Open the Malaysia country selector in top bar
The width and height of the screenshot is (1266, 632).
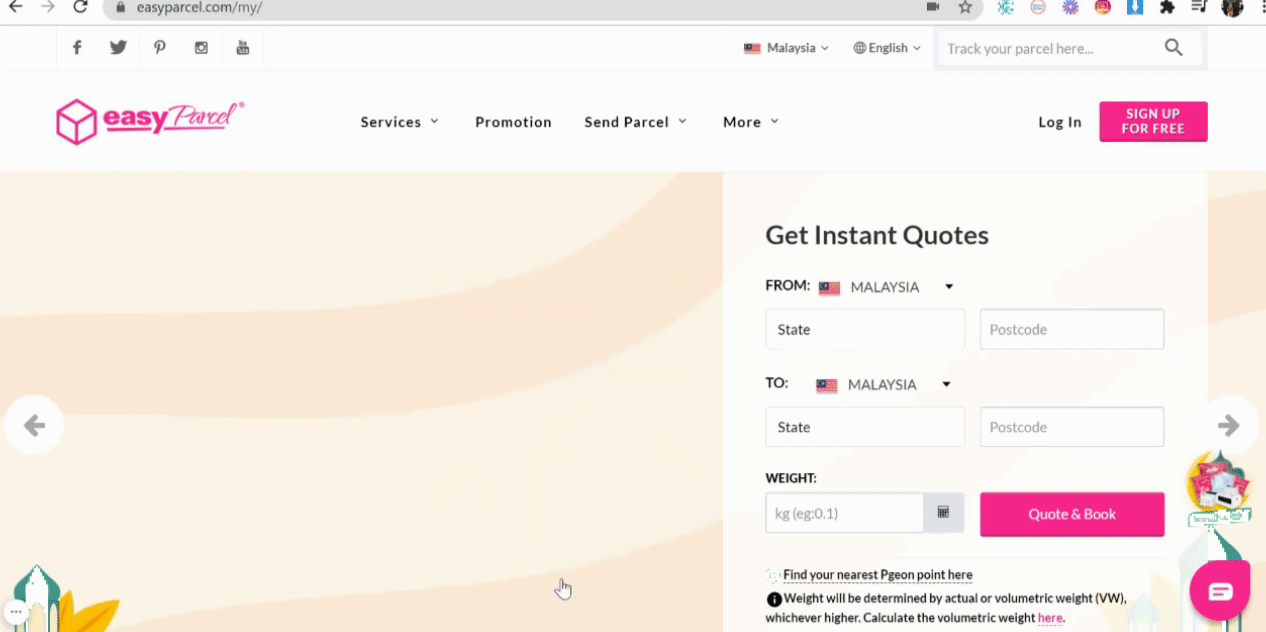point(786,48)
